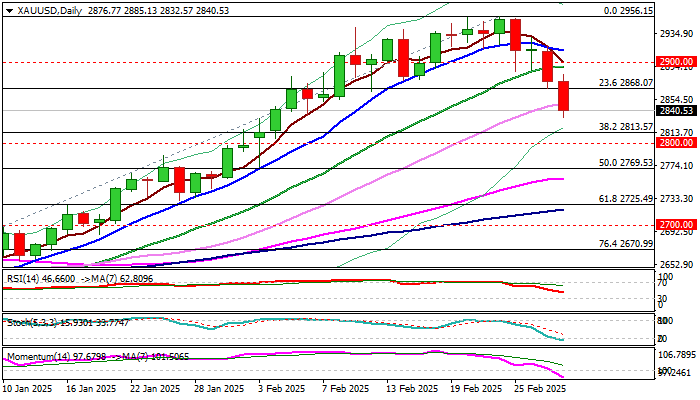Click the last red candlestick on the chart
The image size is (700, 400).
564,96
